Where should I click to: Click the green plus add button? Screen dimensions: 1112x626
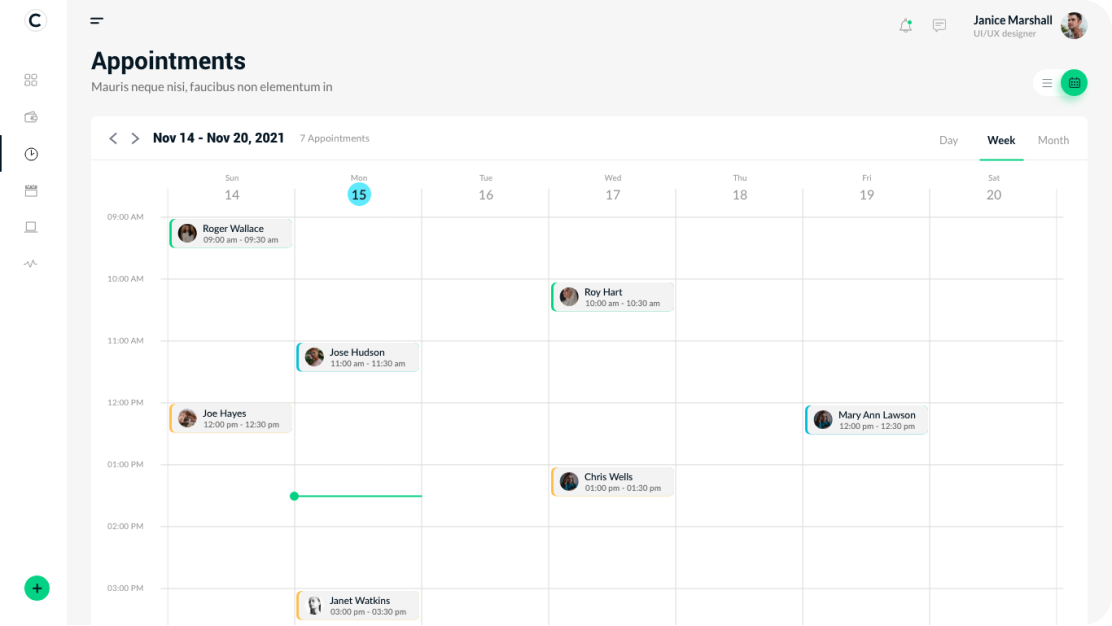(37, 588)
